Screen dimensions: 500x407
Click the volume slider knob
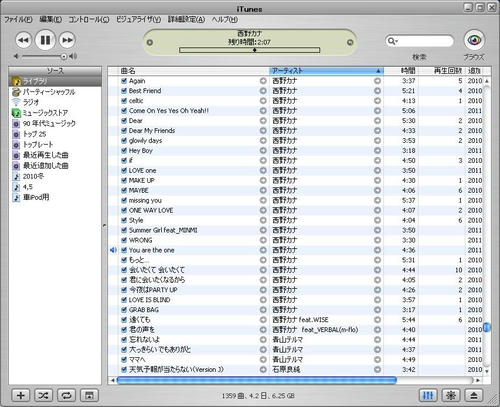64,56
